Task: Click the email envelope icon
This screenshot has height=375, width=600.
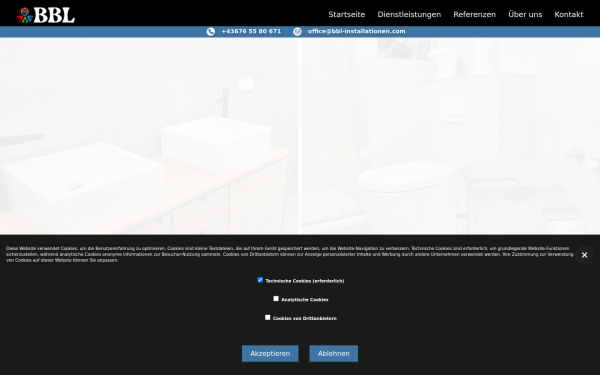Action: click(297, 32)
